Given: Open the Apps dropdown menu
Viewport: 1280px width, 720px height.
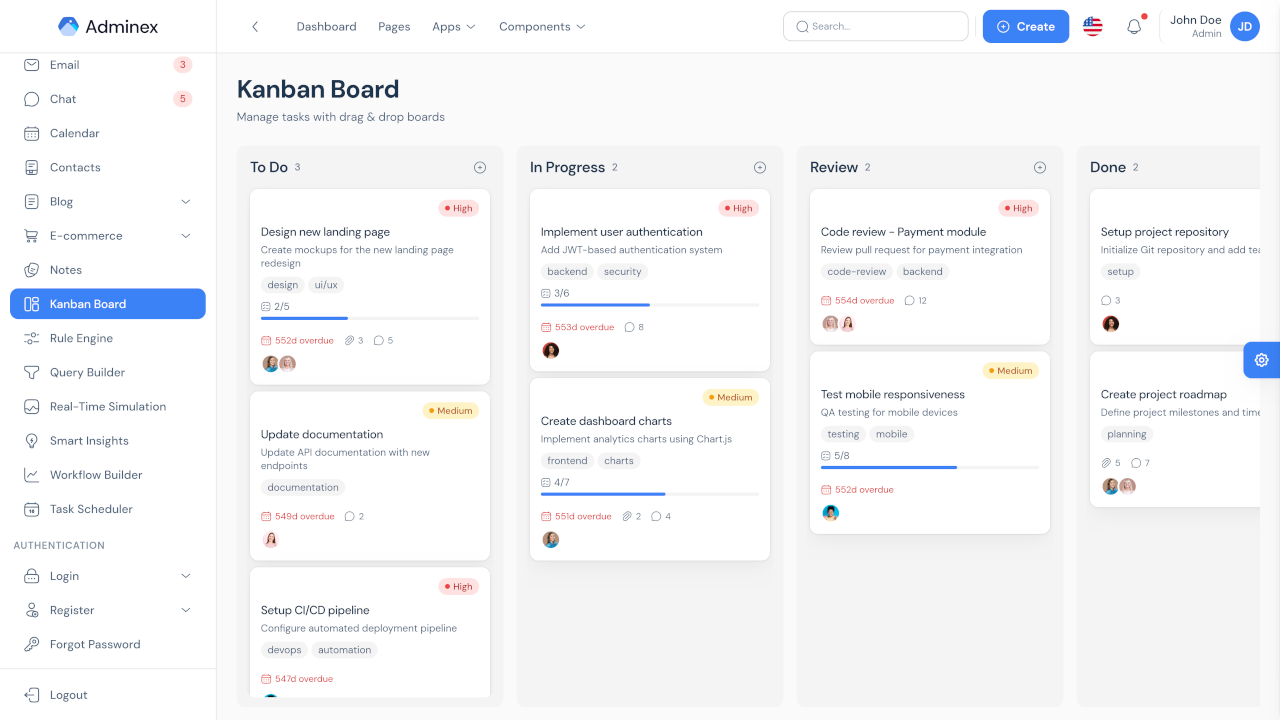Looking at the screenshot, I should [x=454, y=27].
